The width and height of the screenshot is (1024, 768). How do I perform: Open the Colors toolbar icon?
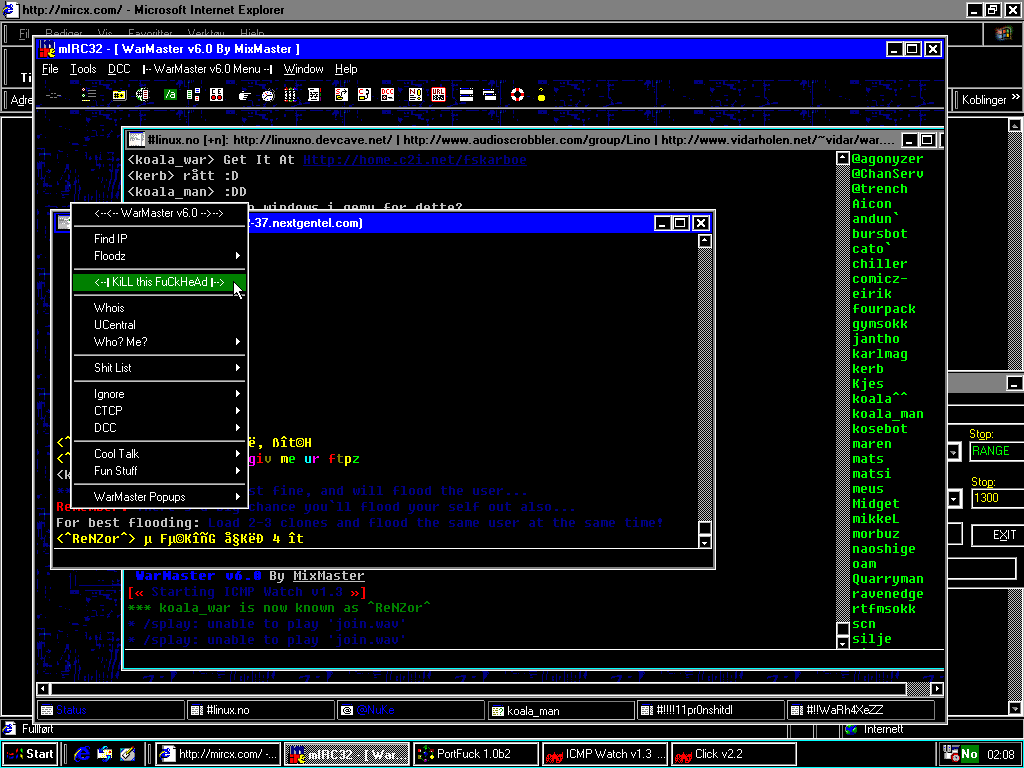(x=290, y=95)
